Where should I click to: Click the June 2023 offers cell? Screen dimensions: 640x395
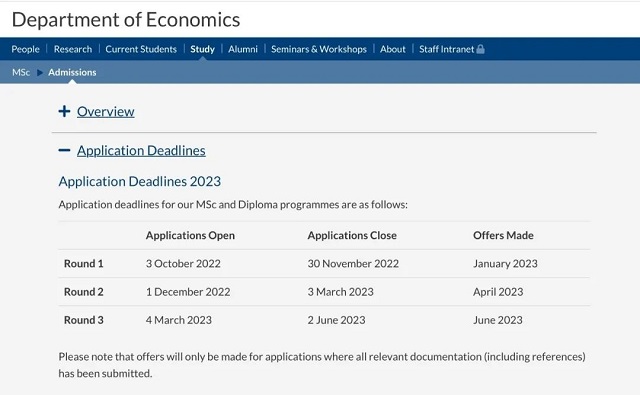[498, 320]
